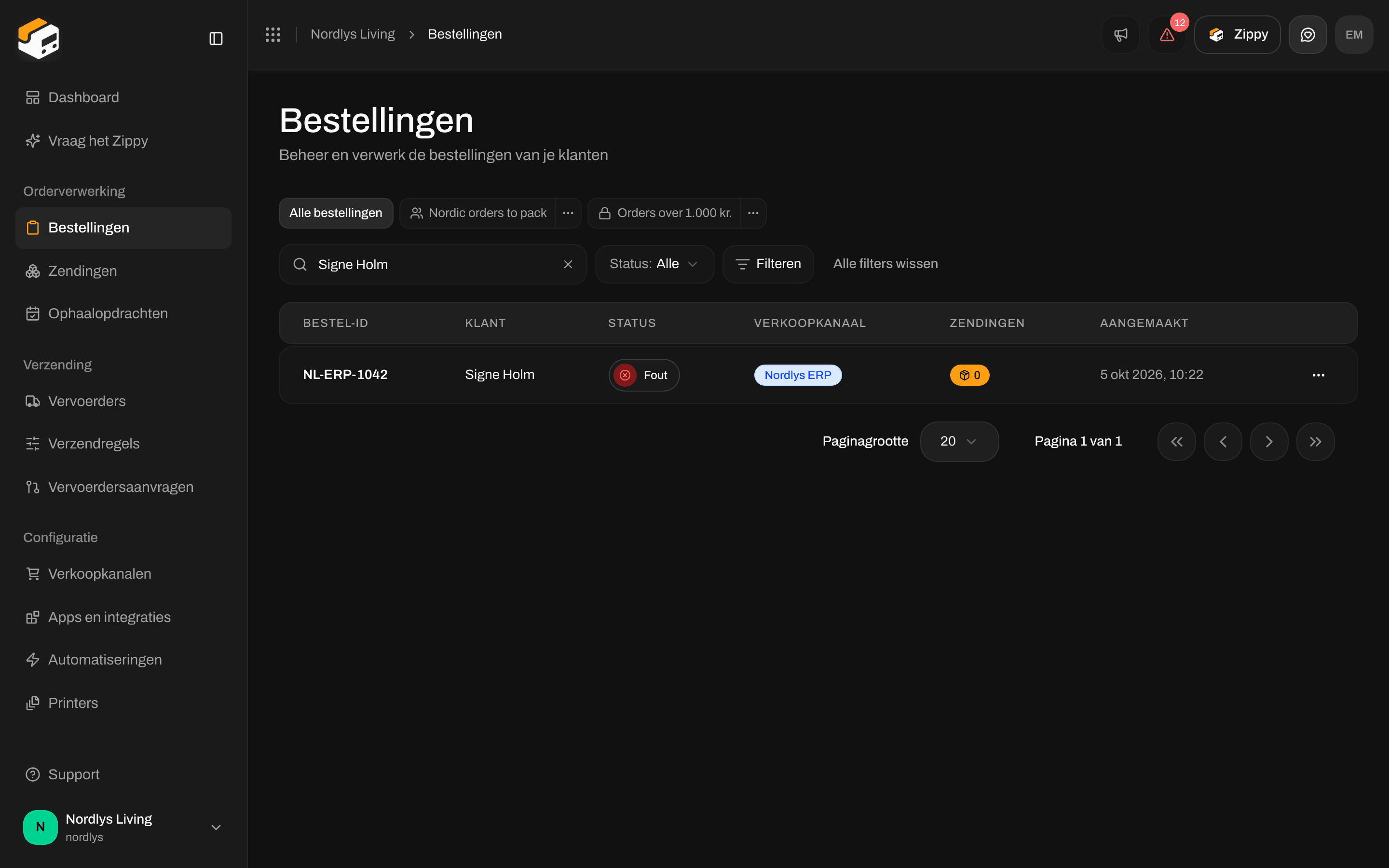Viewport: 1389px width, 868px height.
Task: Open row actions for NL-ERP-1042
Action: click(x=1319, y=375)
